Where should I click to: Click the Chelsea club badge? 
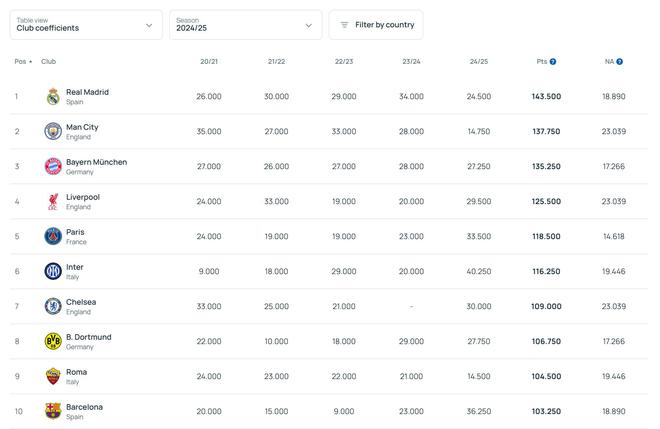coord(53,306)
